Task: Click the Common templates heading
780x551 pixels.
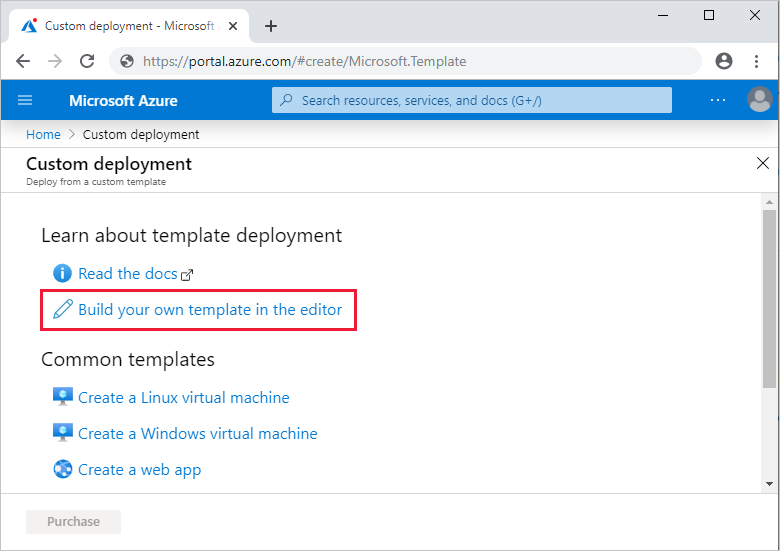Action: pyautogui.click(x=128, y=359)
